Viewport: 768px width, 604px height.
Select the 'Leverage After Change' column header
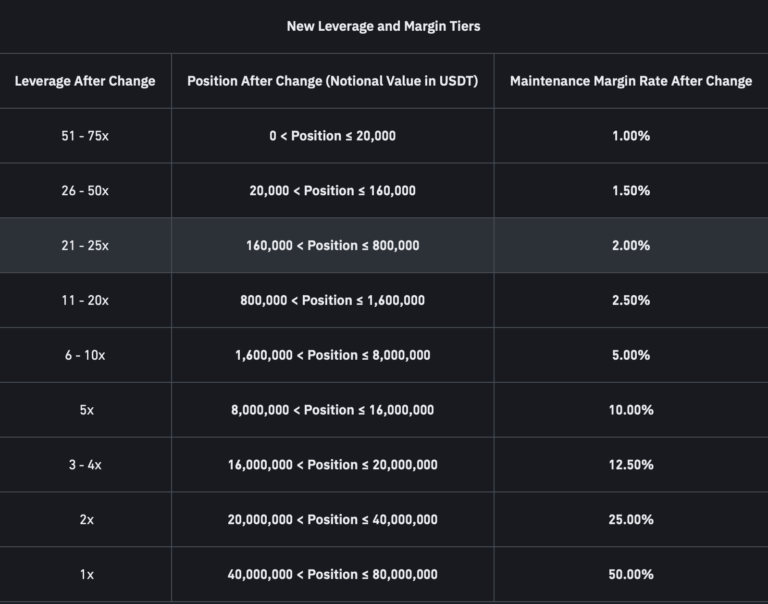point(85,81)
